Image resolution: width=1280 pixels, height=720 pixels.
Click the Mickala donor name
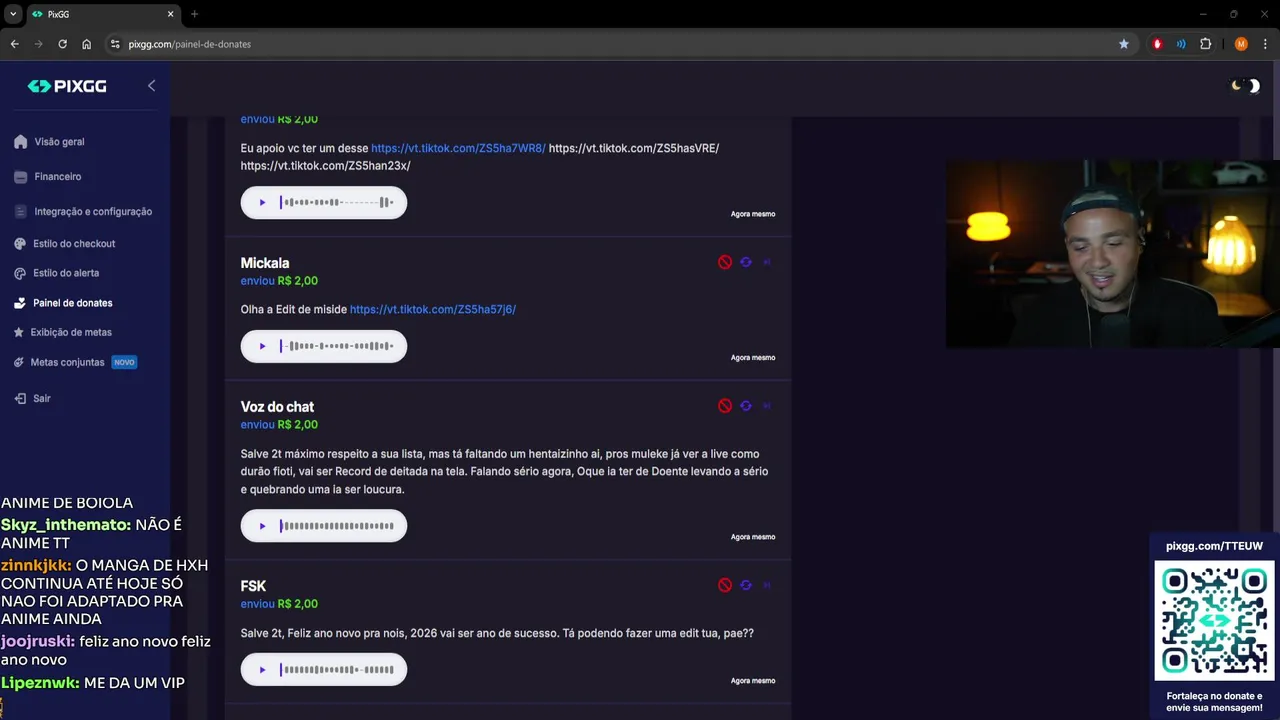click(x=265, y=263)
